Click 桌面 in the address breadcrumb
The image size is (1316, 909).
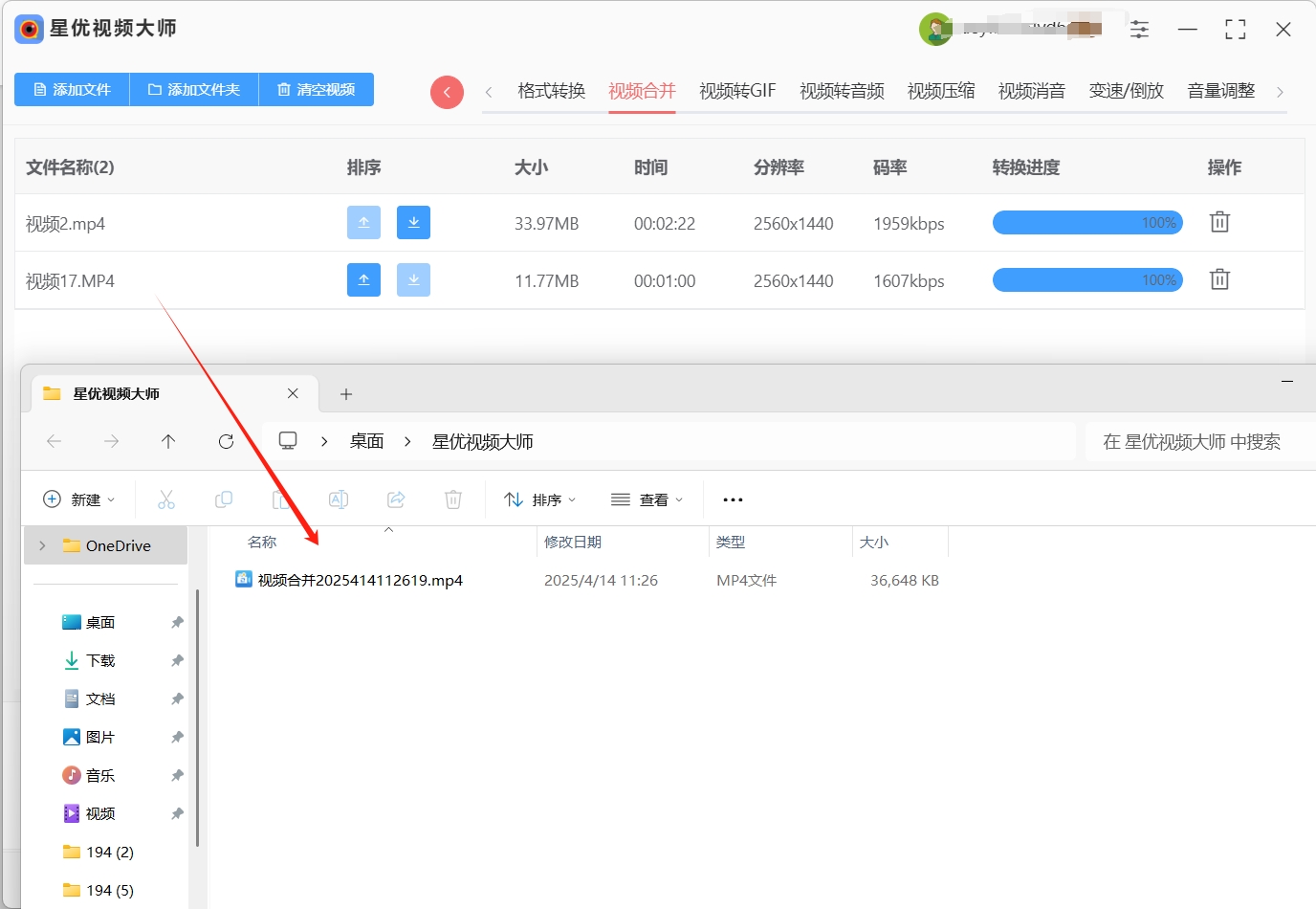coord(366,441)
